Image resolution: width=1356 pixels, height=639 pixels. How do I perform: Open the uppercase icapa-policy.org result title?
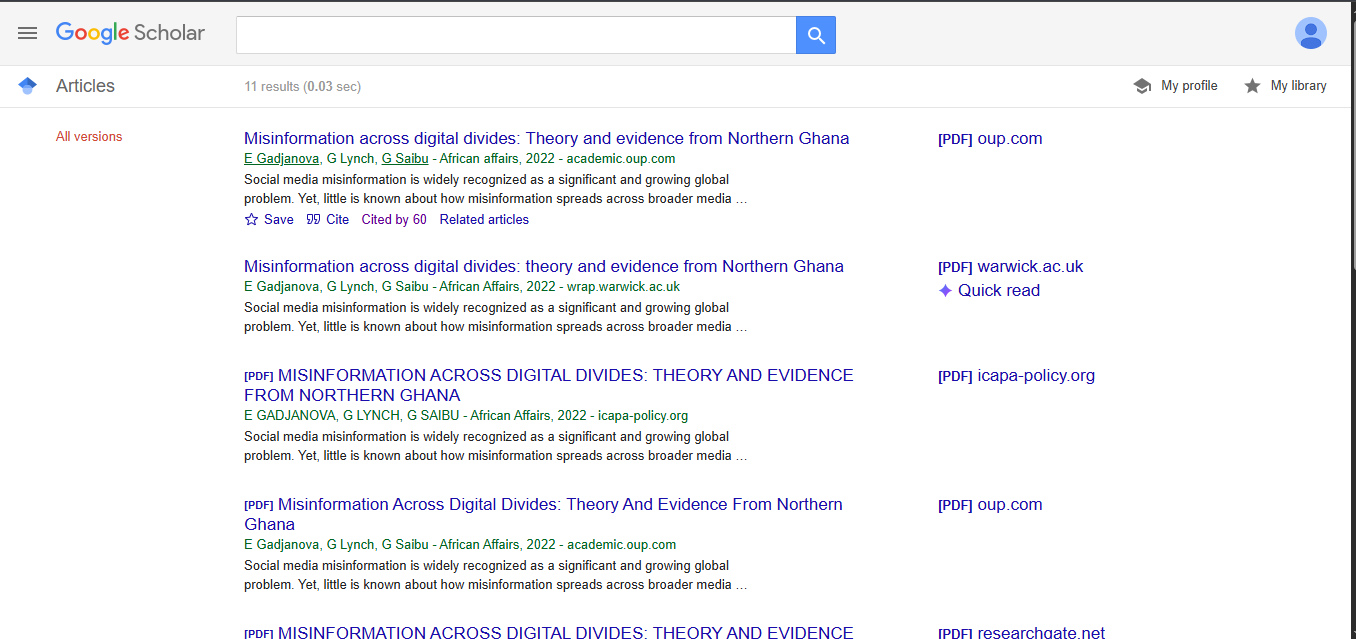click(549, 385)
